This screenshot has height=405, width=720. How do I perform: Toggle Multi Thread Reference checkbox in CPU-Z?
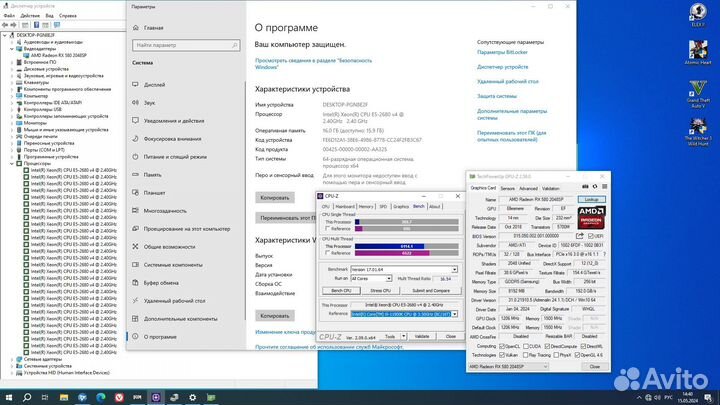pyautogui.click(x=327, y=253)
